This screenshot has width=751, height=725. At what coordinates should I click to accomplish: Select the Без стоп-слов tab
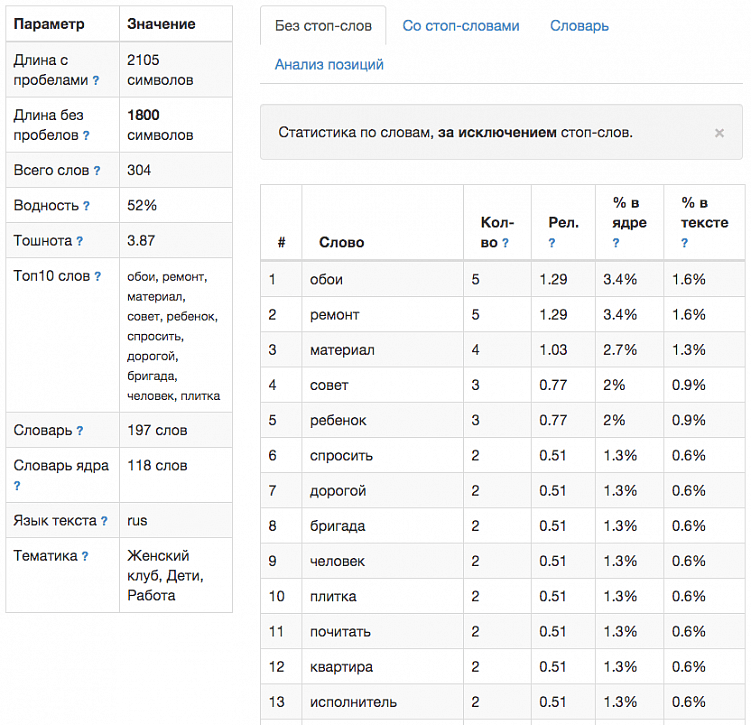coord(322,26)
